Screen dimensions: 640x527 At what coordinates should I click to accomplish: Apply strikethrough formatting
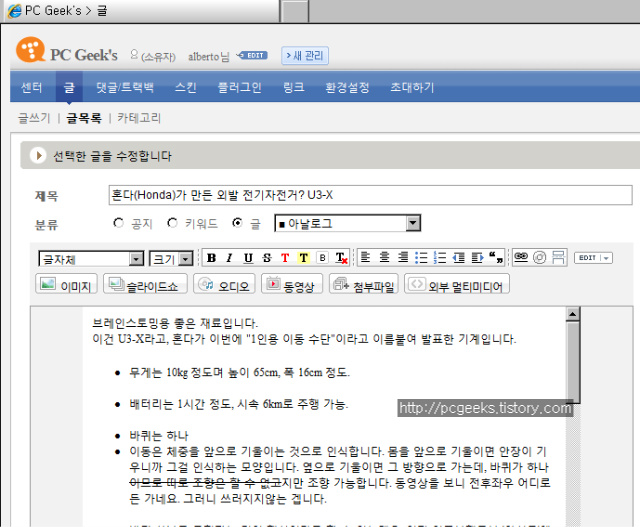coord(267,258)
